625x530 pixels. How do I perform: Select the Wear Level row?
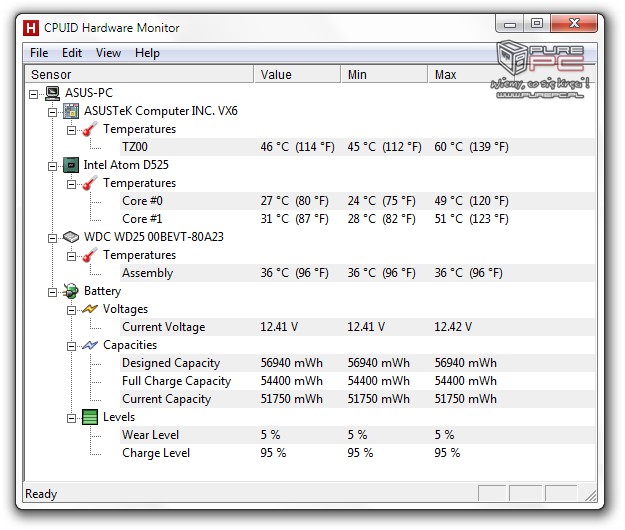(x=358, y=435)
